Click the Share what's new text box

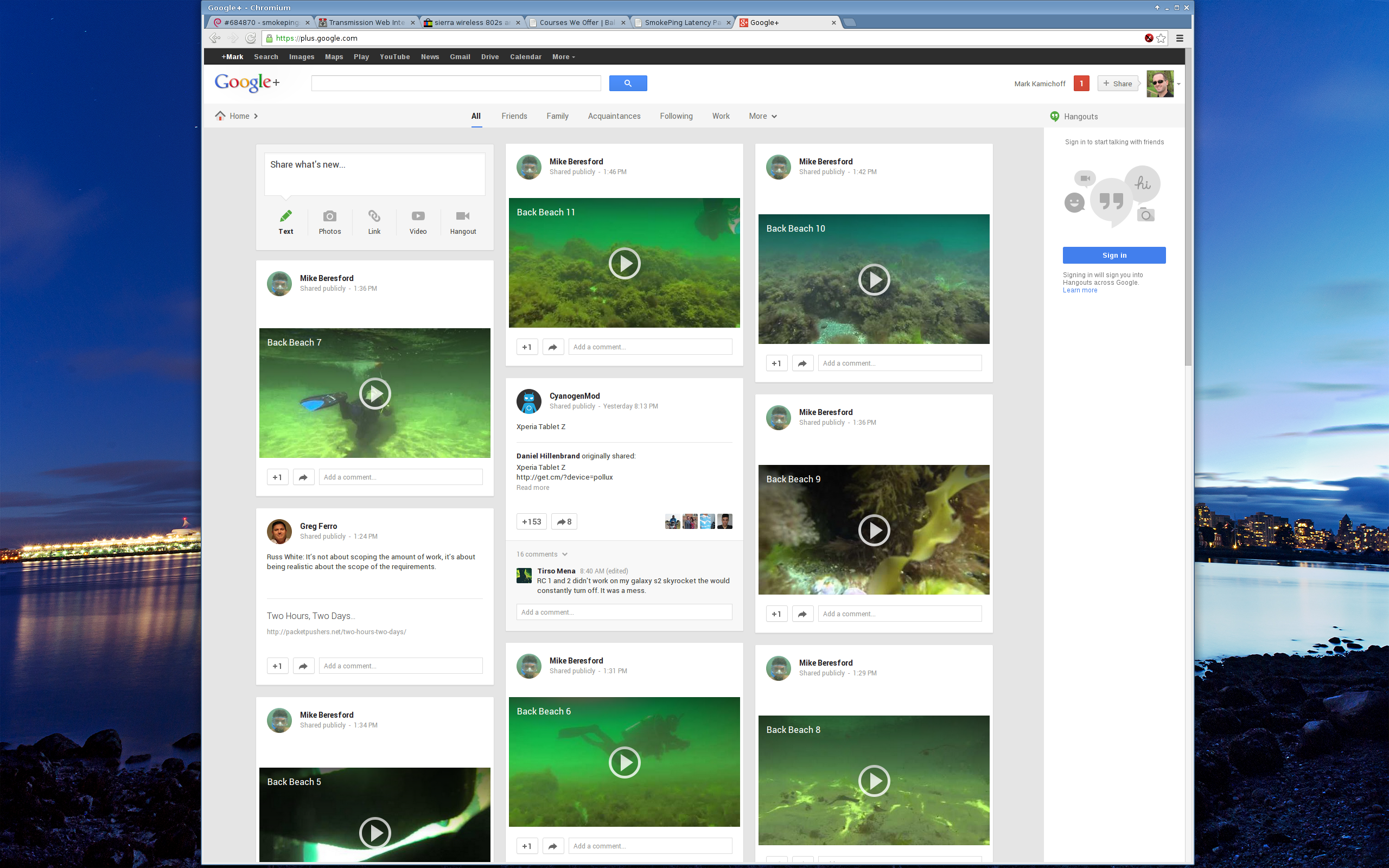click(374, 174)
